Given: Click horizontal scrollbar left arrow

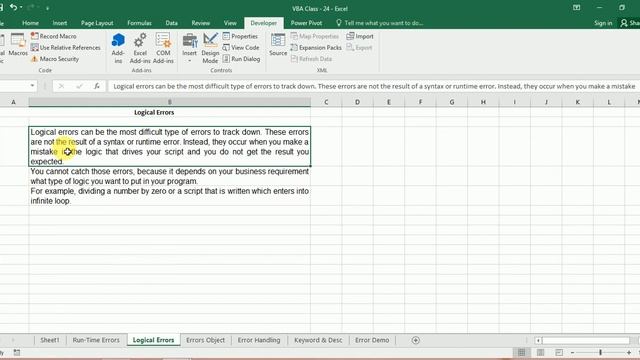Looking at the screenshot, I should pyautogui.click(x=538, y=340).
